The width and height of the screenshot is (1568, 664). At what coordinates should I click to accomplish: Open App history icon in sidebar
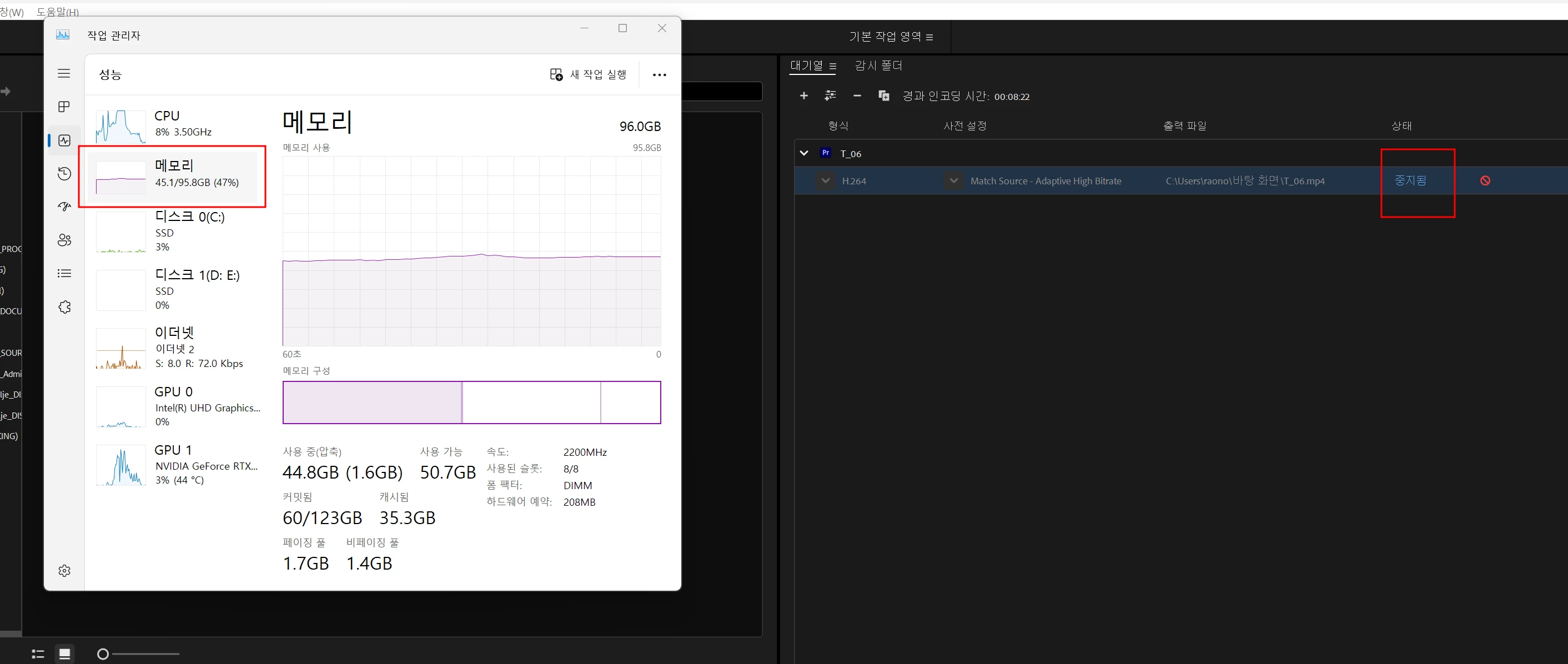pos(64,174)
